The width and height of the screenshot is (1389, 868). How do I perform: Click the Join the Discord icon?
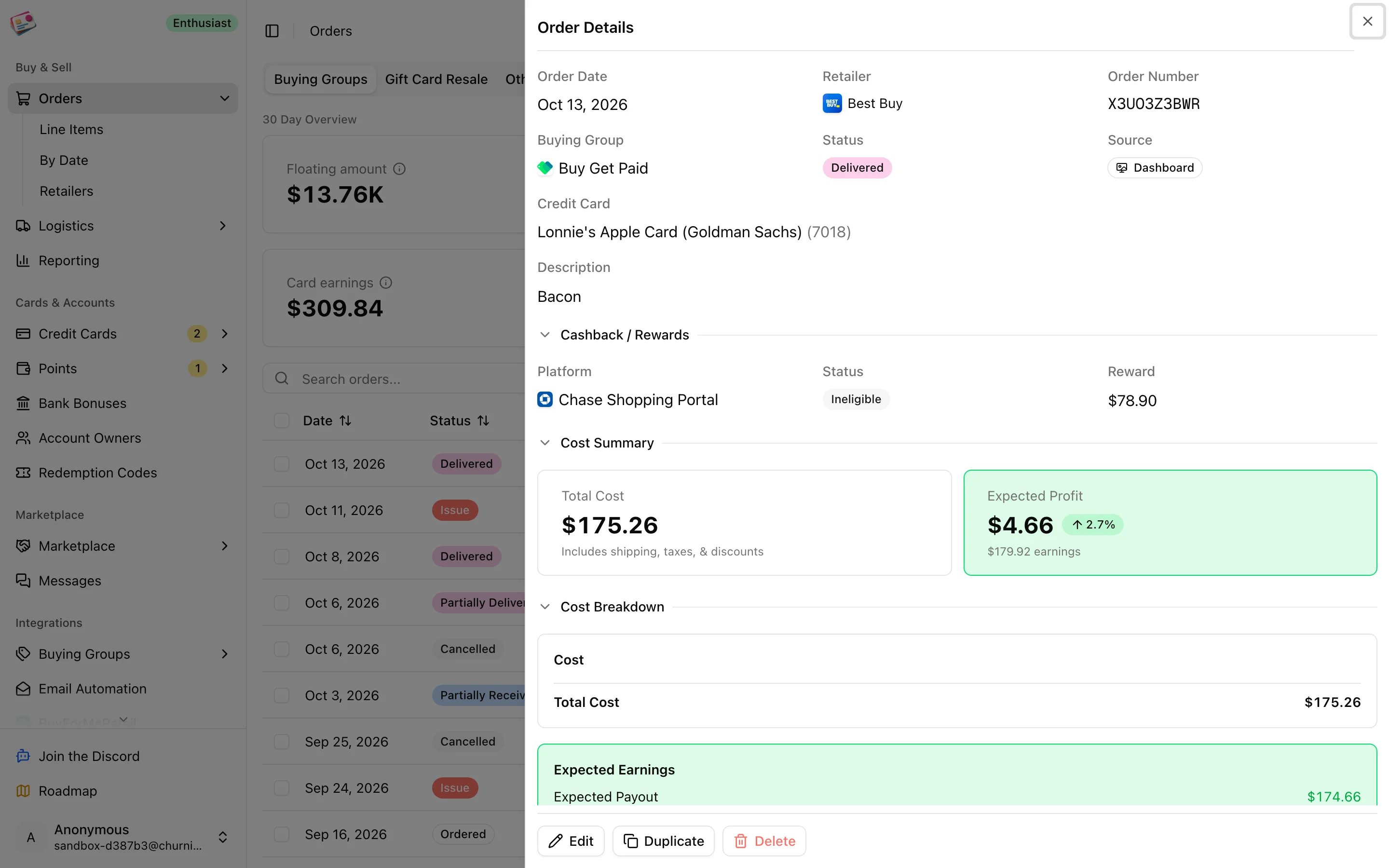pos(23,756)
